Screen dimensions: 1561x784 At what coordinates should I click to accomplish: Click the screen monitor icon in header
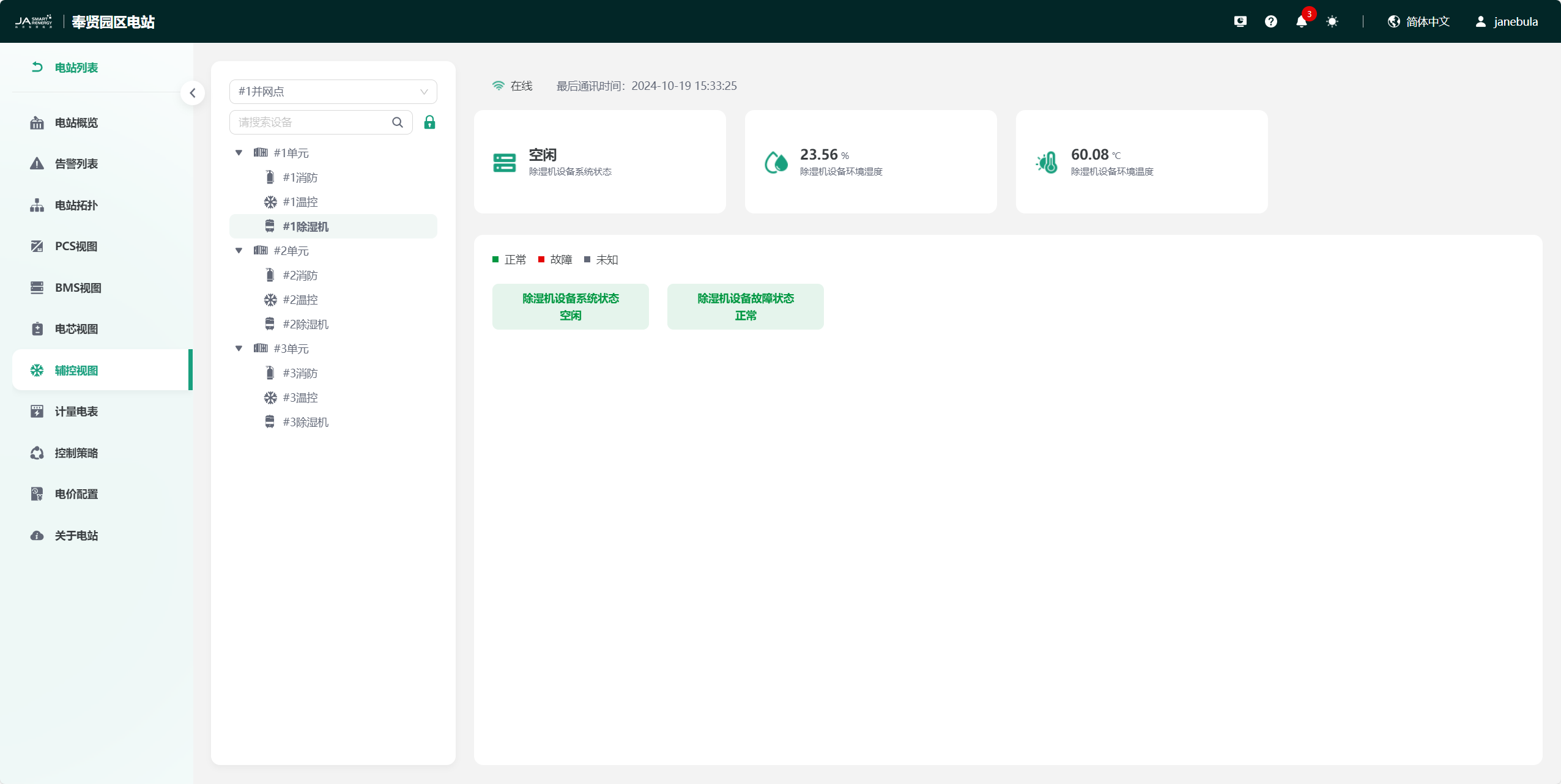pyautogui.click(x=1240, y=22)
